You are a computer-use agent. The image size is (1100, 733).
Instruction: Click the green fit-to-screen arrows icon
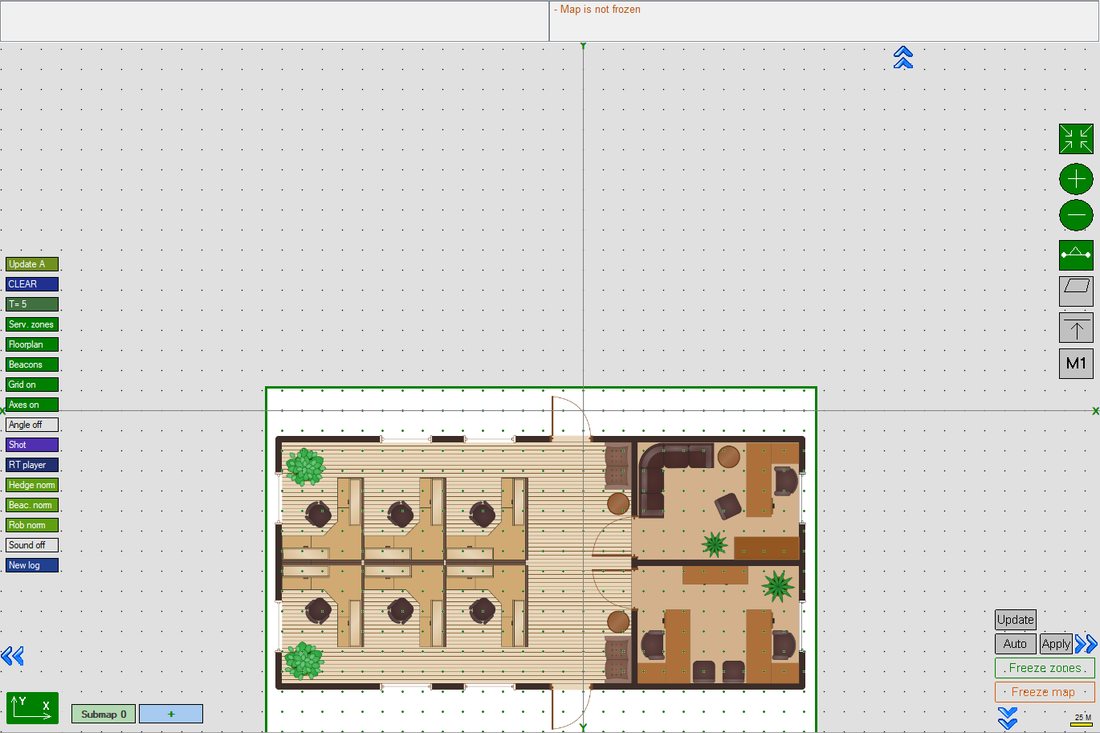[1075, 139]
